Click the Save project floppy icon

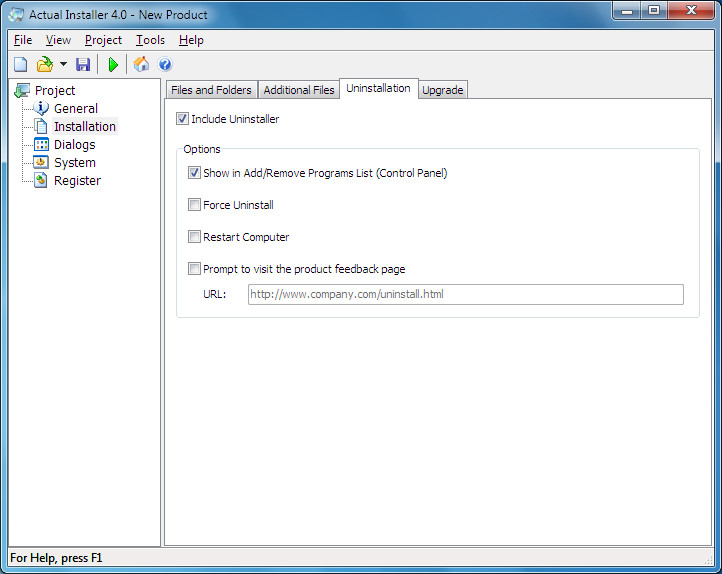(83, 64)
